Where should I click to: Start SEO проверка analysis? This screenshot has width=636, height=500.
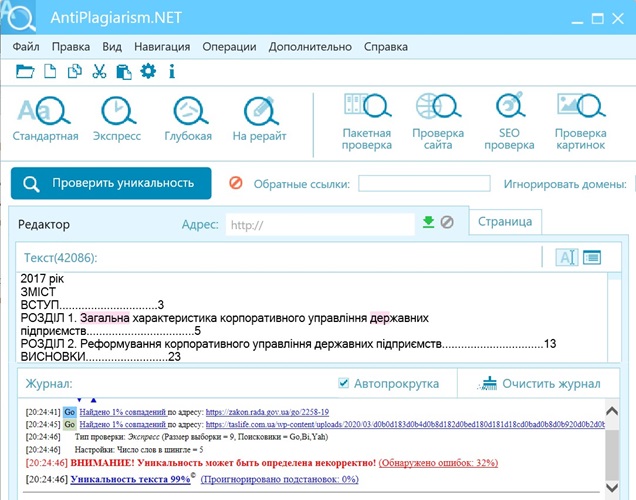click(509, 122)
